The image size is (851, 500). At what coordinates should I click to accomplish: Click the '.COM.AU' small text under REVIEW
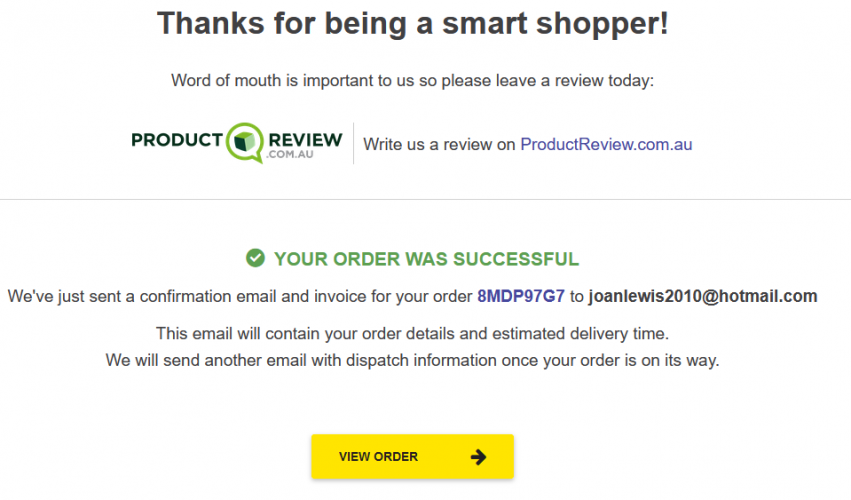(290, 155)
